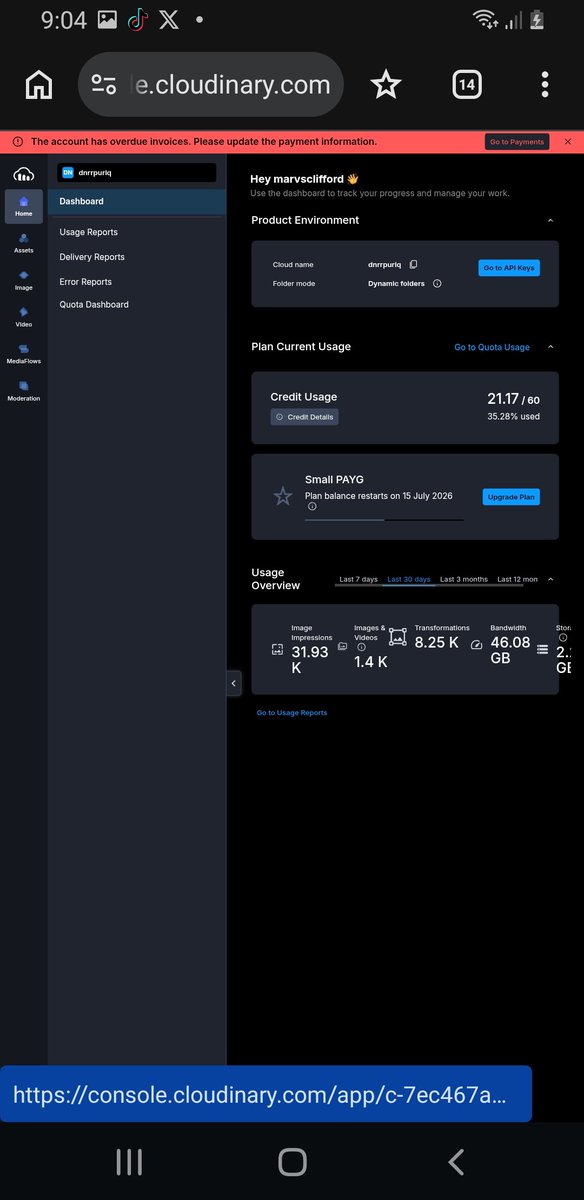Click the Go to Payments button

pos(517,142)
